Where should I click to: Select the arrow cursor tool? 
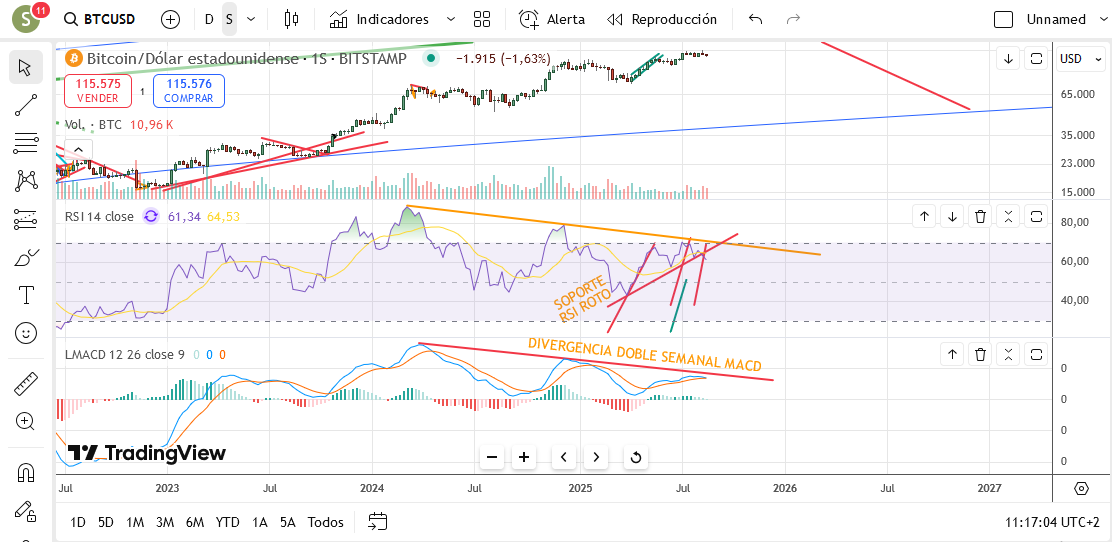pos(26,67)
